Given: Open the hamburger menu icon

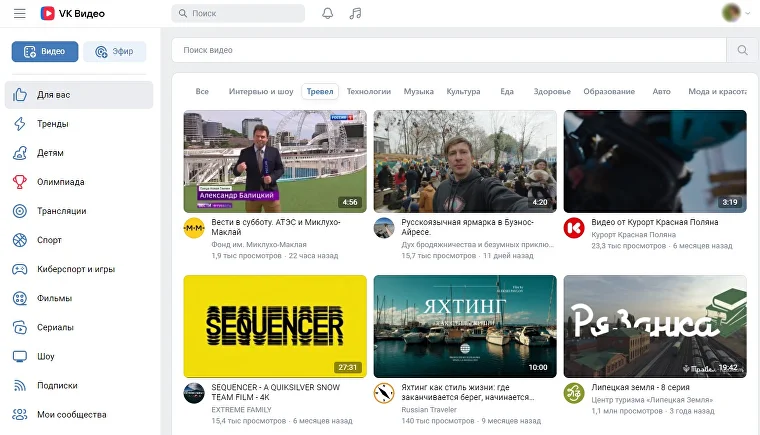Looking at the screenshot, I should point(19,13).
